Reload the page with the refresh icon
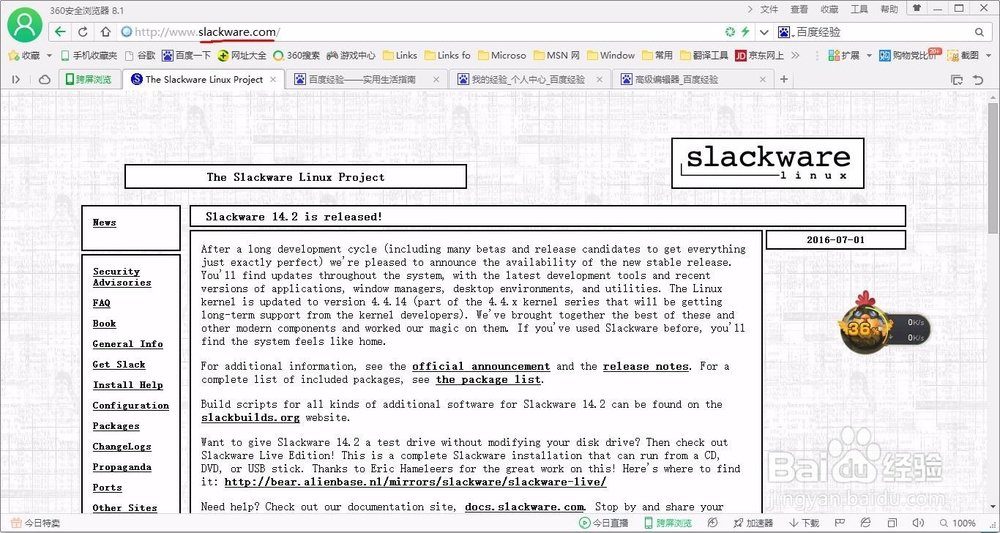Viewport: 1000px width, 533px height. click(83, 32)
